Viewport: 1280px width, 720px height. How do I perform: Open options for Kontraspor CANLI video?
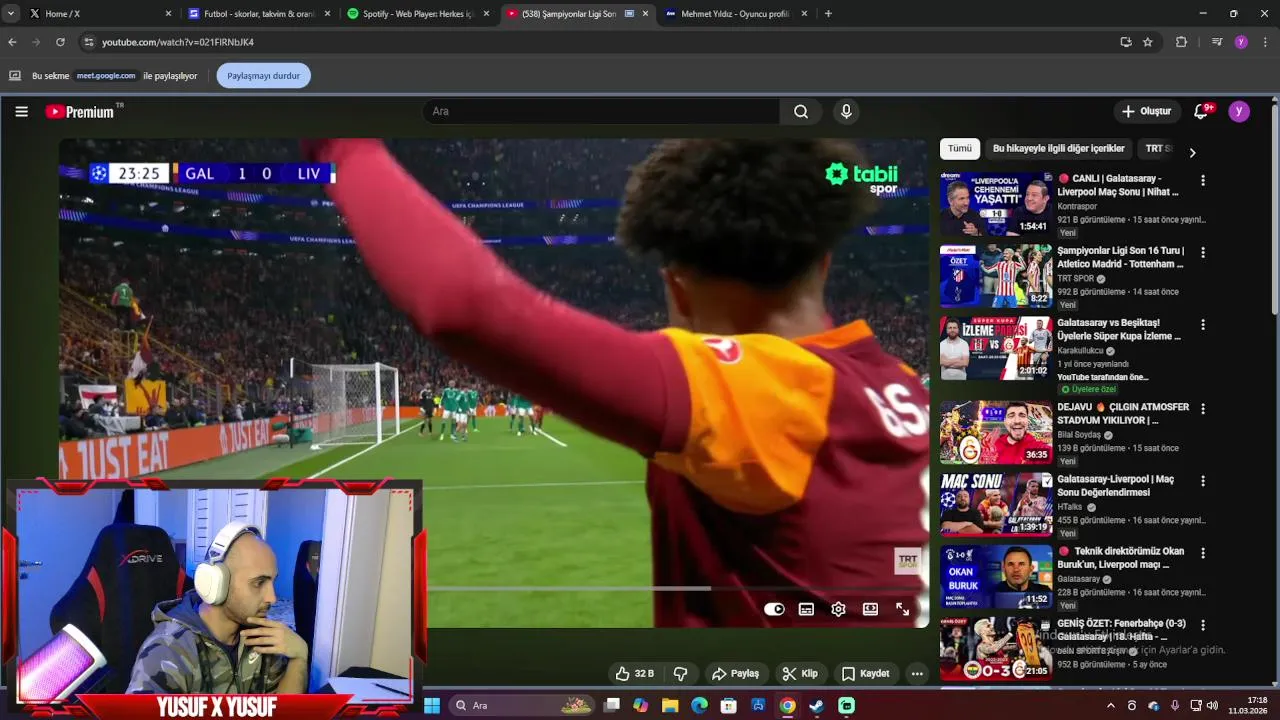point(1203,181)
